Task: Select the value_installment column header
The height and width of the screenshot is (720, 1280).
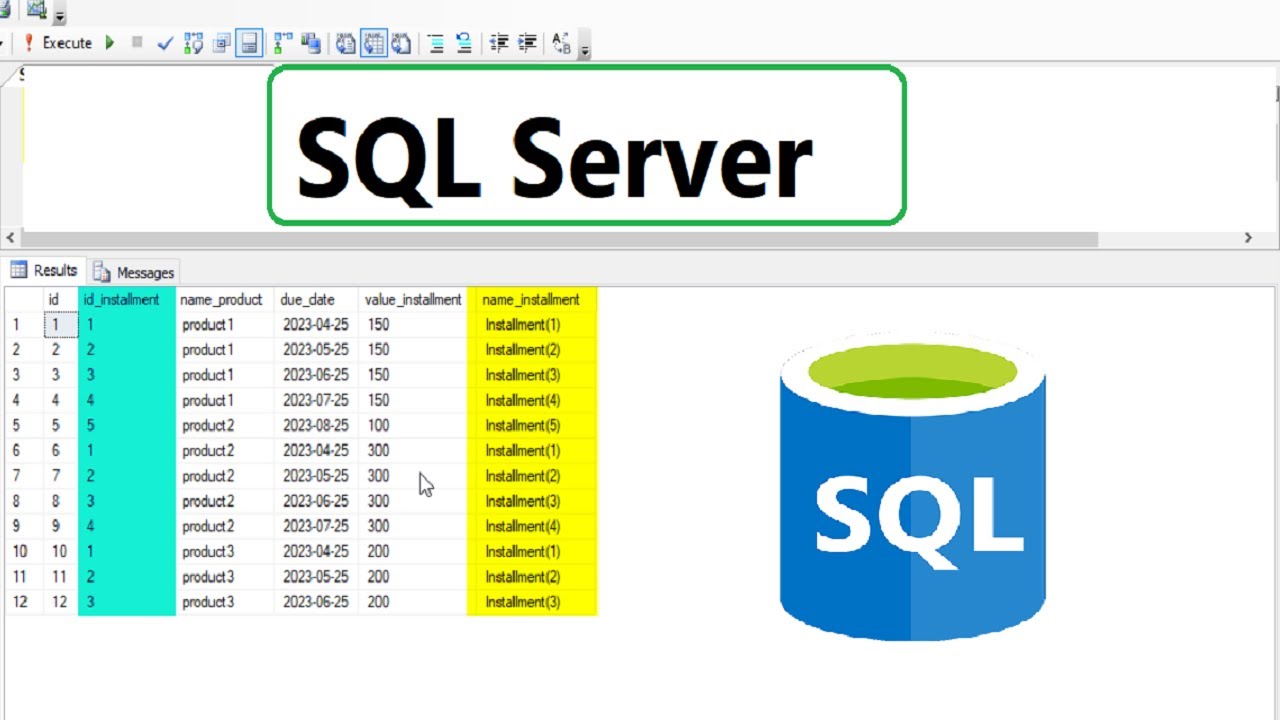Action: pos(412,300)
